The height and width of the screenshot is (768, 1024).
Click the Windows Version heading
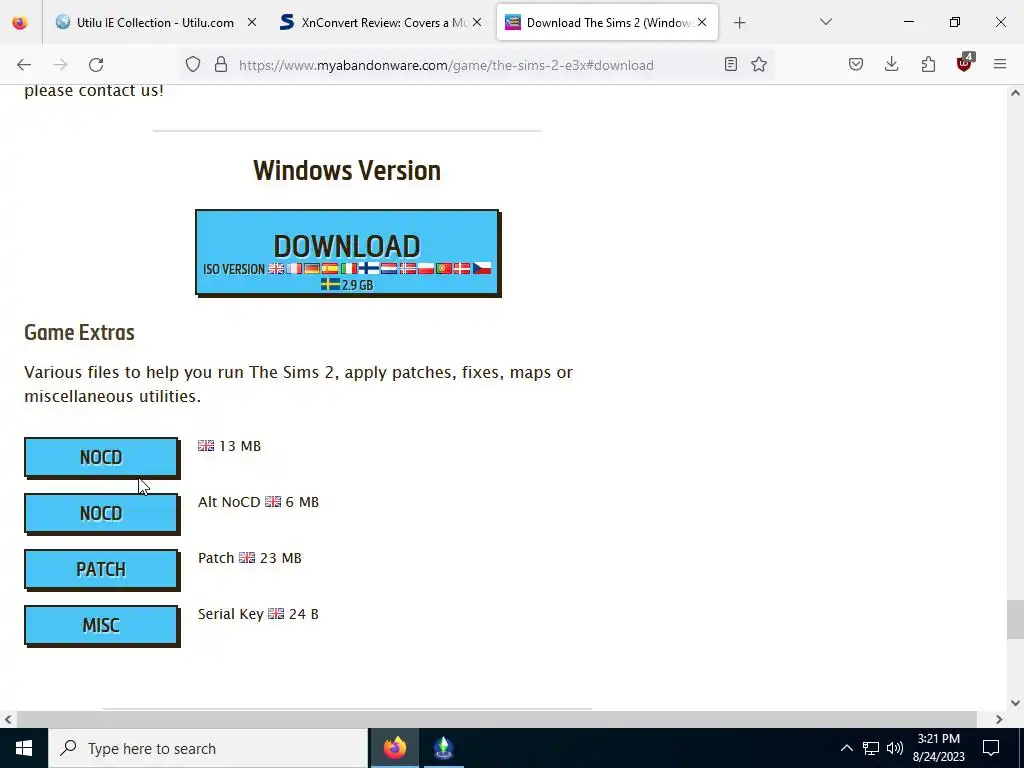347,170
